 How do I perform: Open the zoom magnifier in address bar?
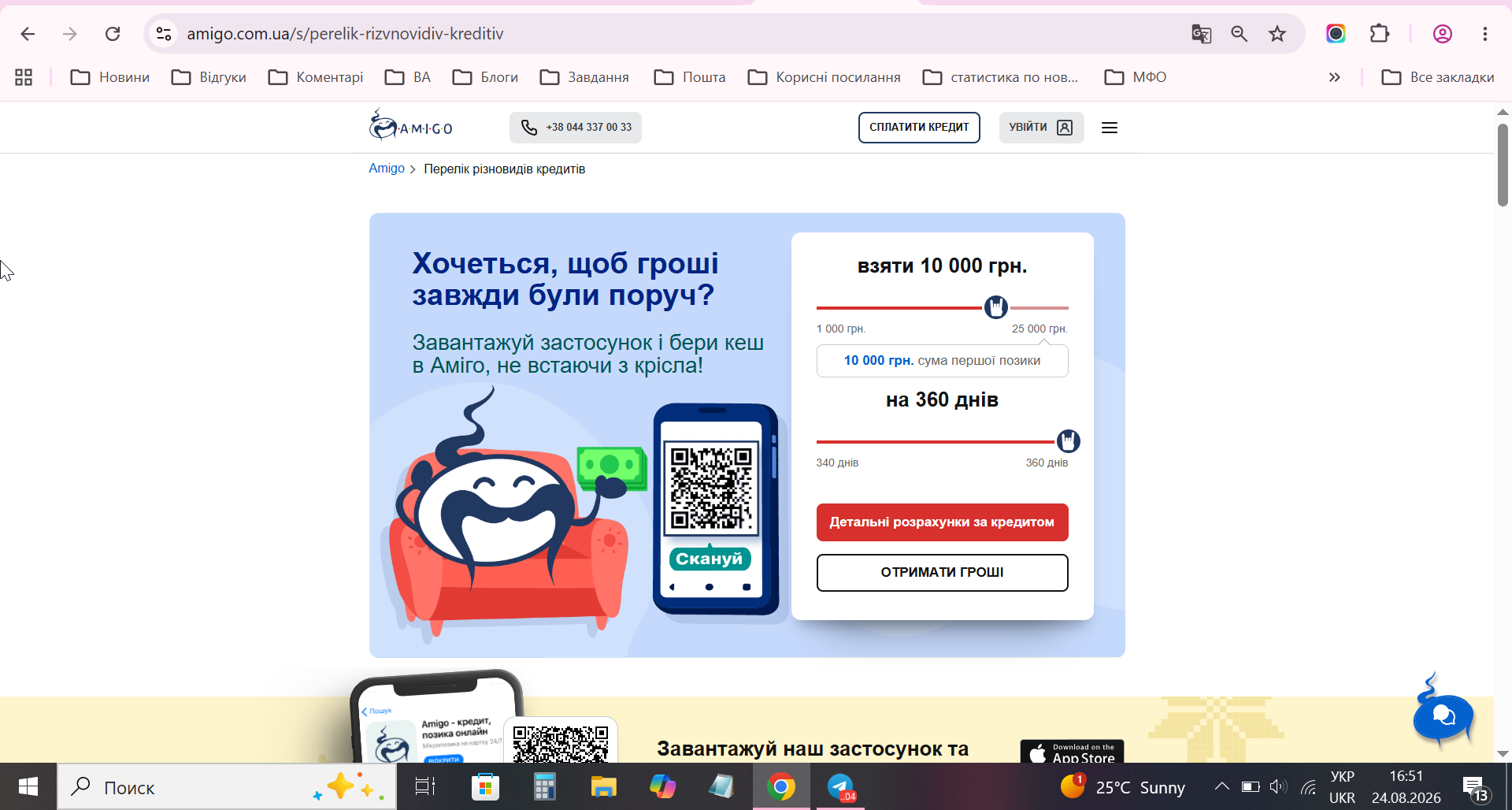coord(1240,34)
